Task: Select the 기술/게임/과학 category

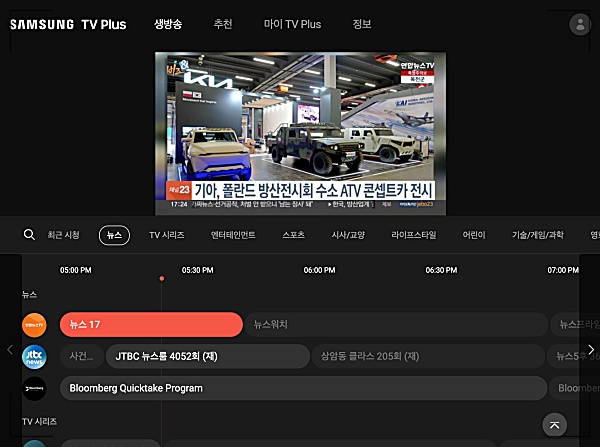Action: 538,235
